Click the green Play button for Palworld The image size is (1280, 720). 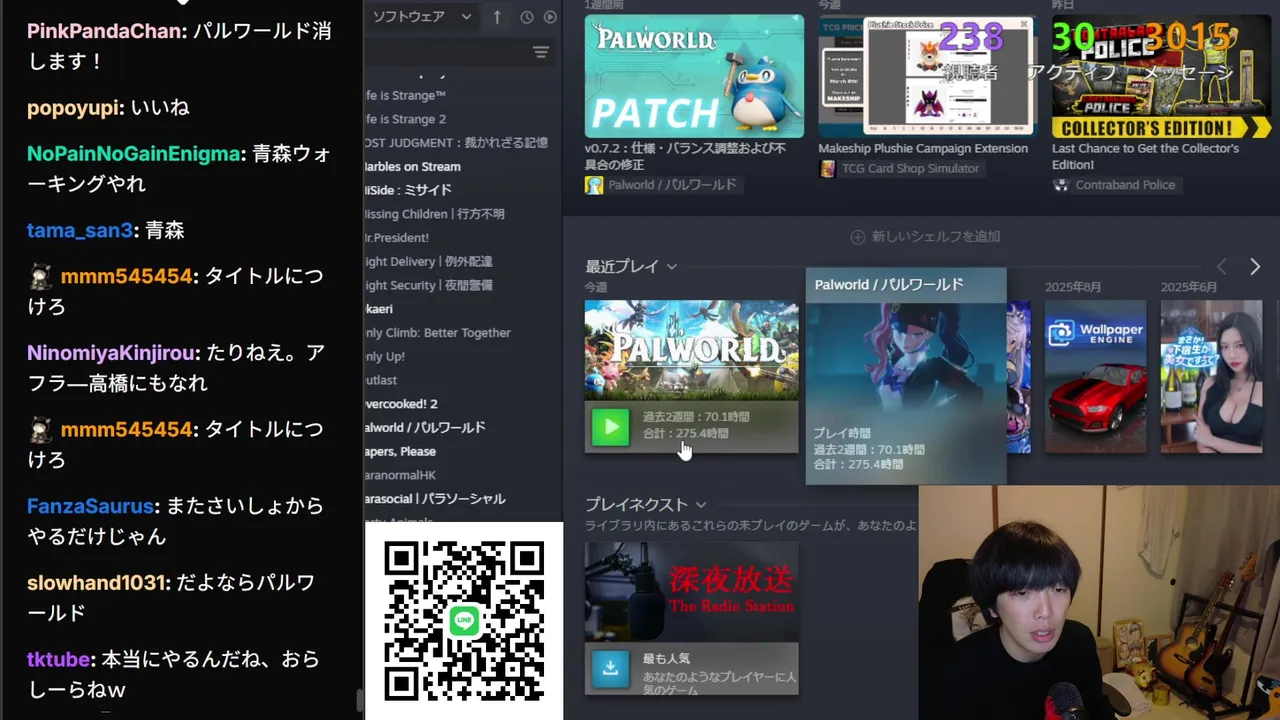point(611,427)
